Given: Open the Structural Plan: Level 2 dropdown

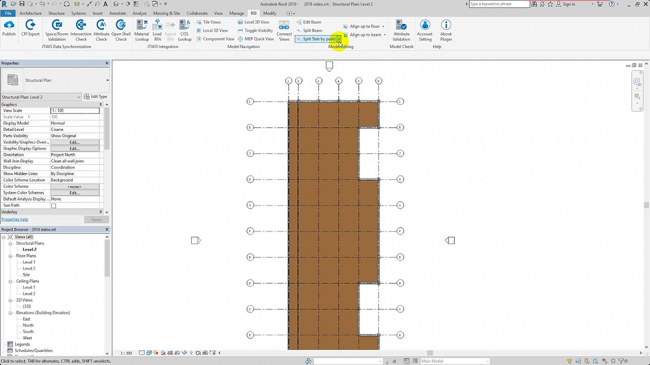Looking at the screenshot, I should [41, 97].
